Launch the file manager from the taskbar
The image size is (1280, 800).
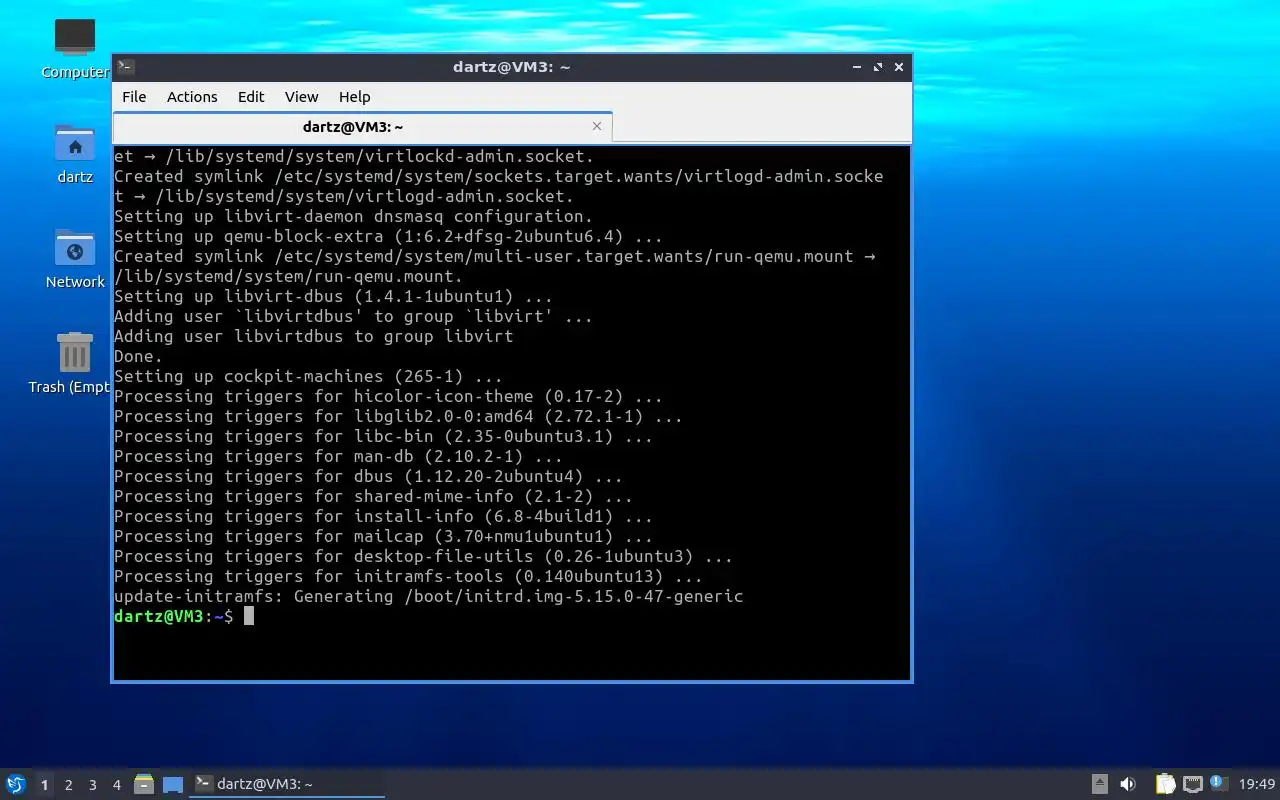tap(144, 784)
